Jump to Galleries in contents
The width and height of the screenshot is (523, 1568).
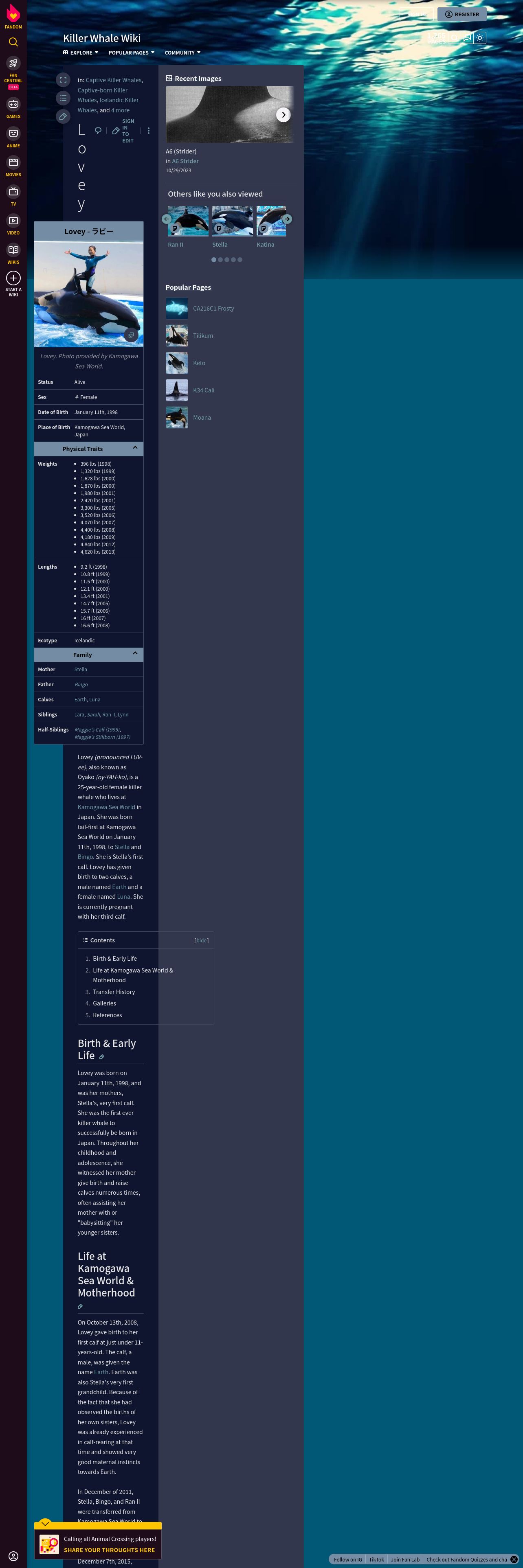coord(104,1003)
